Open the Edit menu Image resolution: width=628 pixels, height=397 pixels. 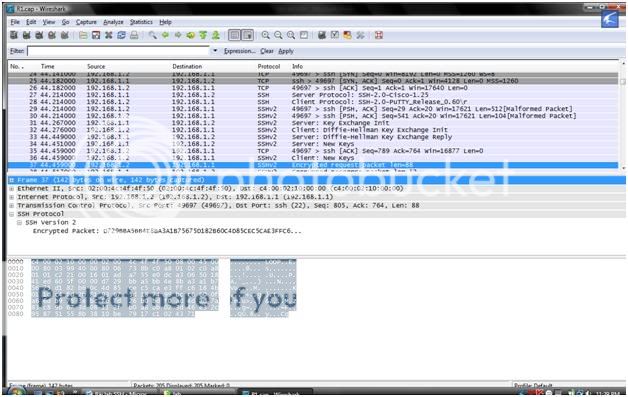coord(31,22)
